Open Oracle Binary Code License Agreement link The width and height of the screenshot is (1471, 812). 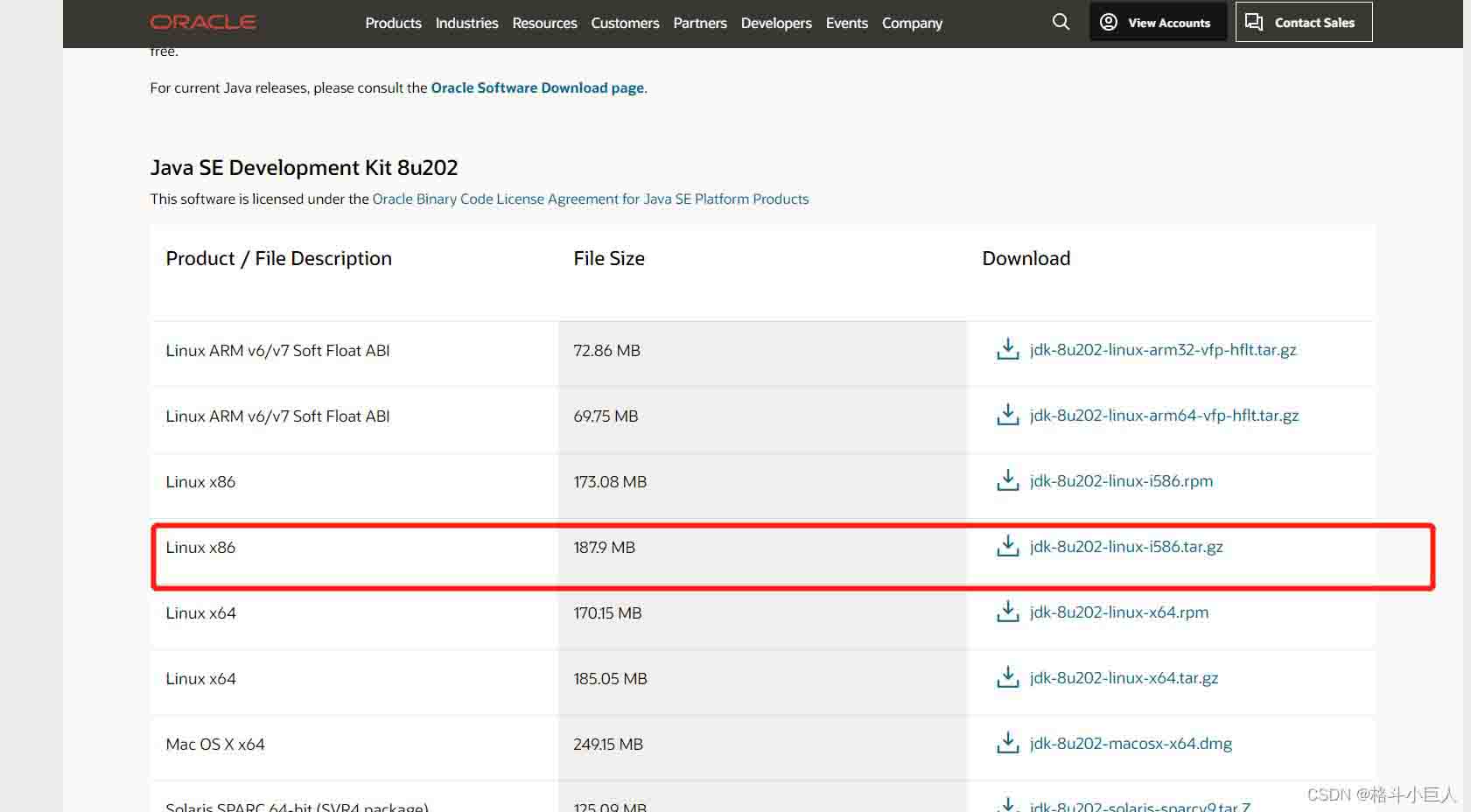(591, 199)
